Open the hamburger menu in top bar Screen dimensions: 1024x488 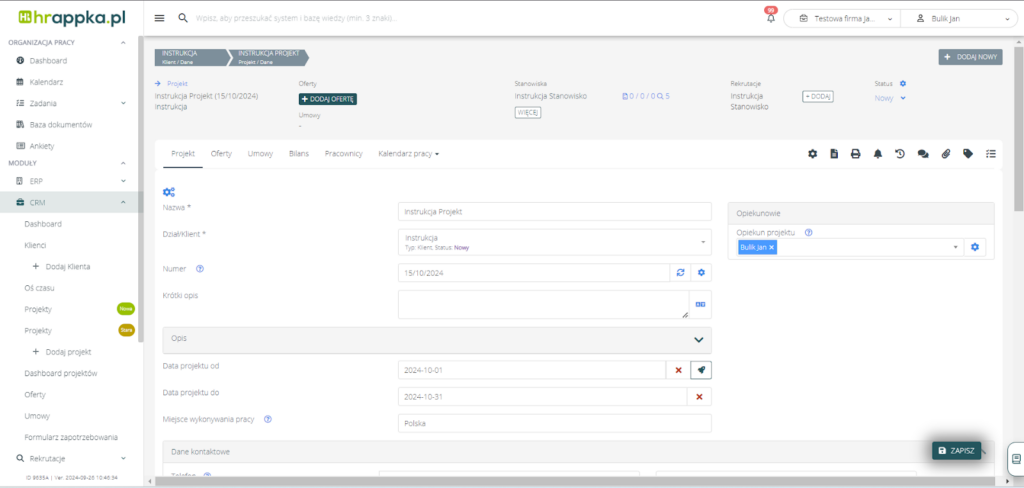click(159, 18)
